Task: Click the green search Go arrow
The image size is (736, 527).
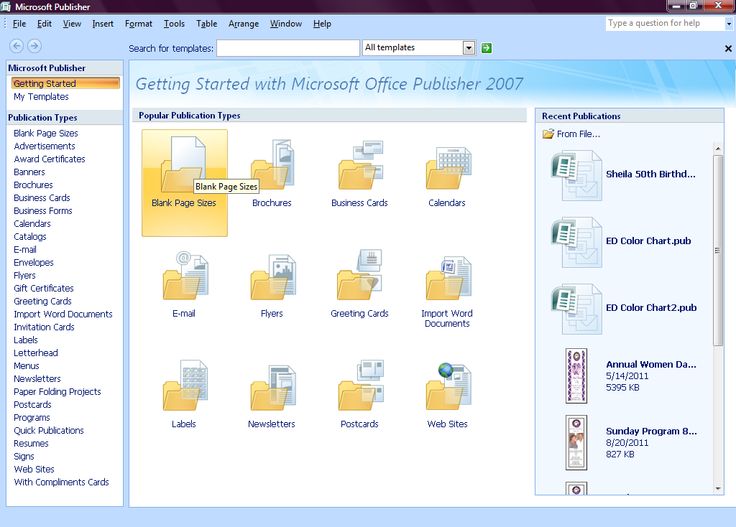Action: pyautogui.click(x=487, y=48)
